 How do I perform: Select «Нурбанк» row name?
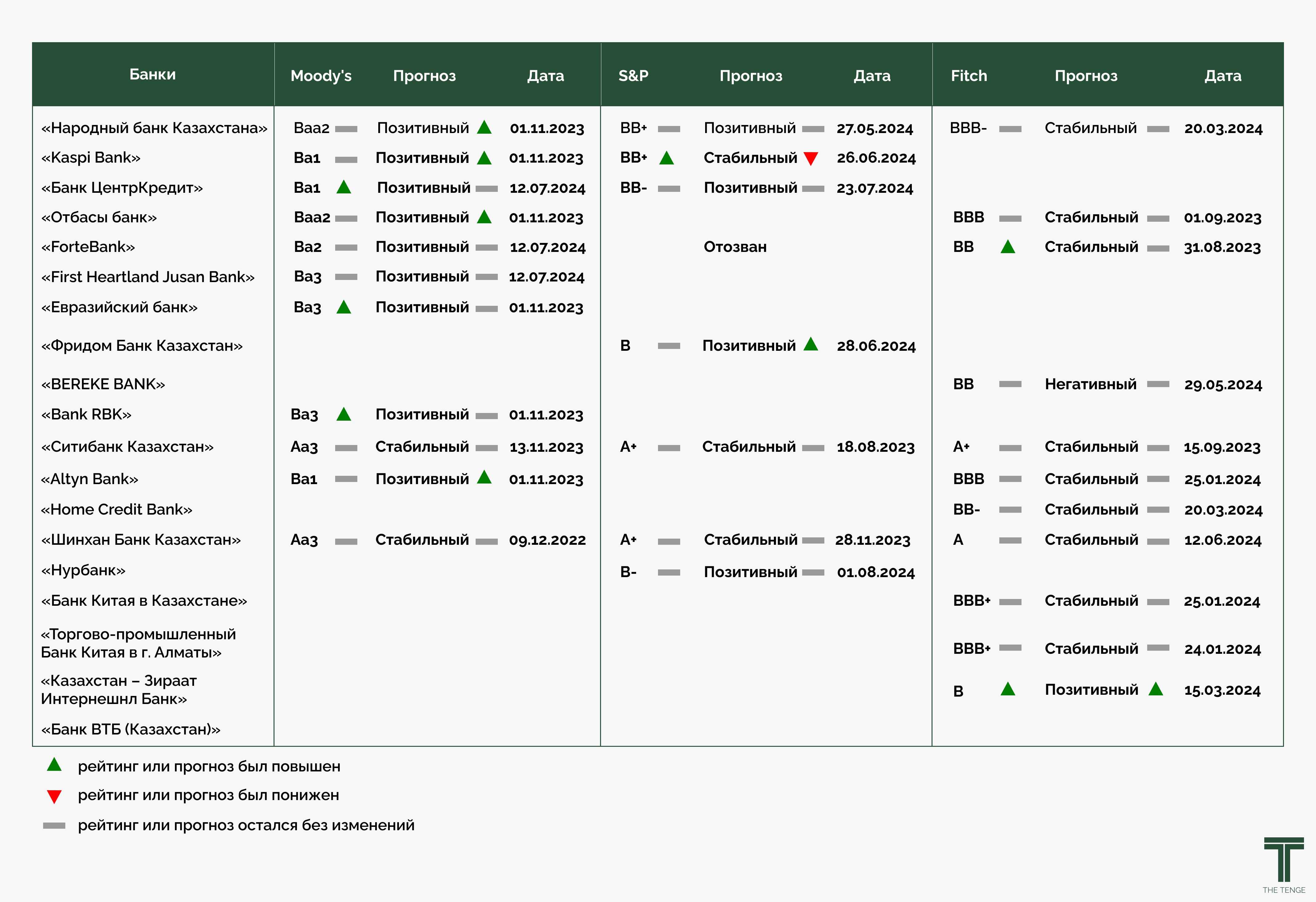click(83, 570)
